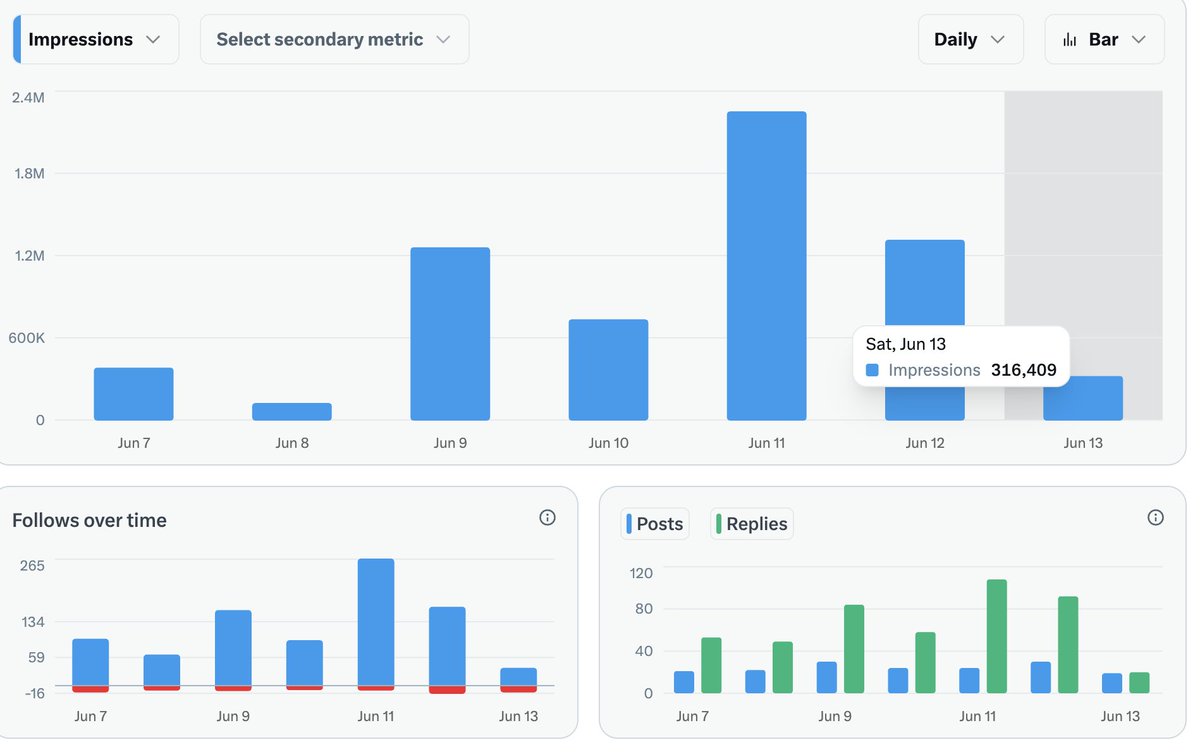Open the Daily interval dropdown
This screenshot has height=754, width=1200.
coord(970,40)
